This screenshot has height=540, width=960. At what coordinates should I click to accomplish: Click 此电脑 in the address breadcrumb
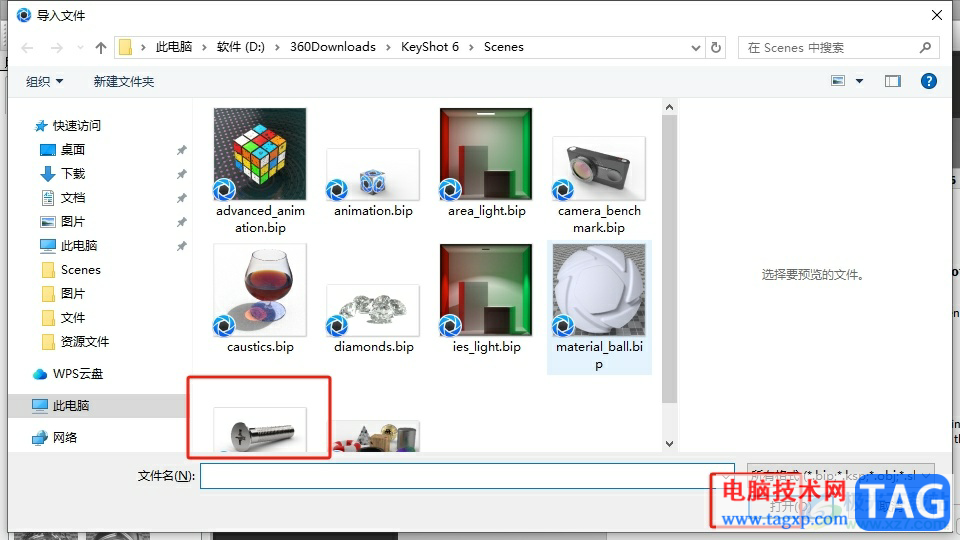pos(174,47)
